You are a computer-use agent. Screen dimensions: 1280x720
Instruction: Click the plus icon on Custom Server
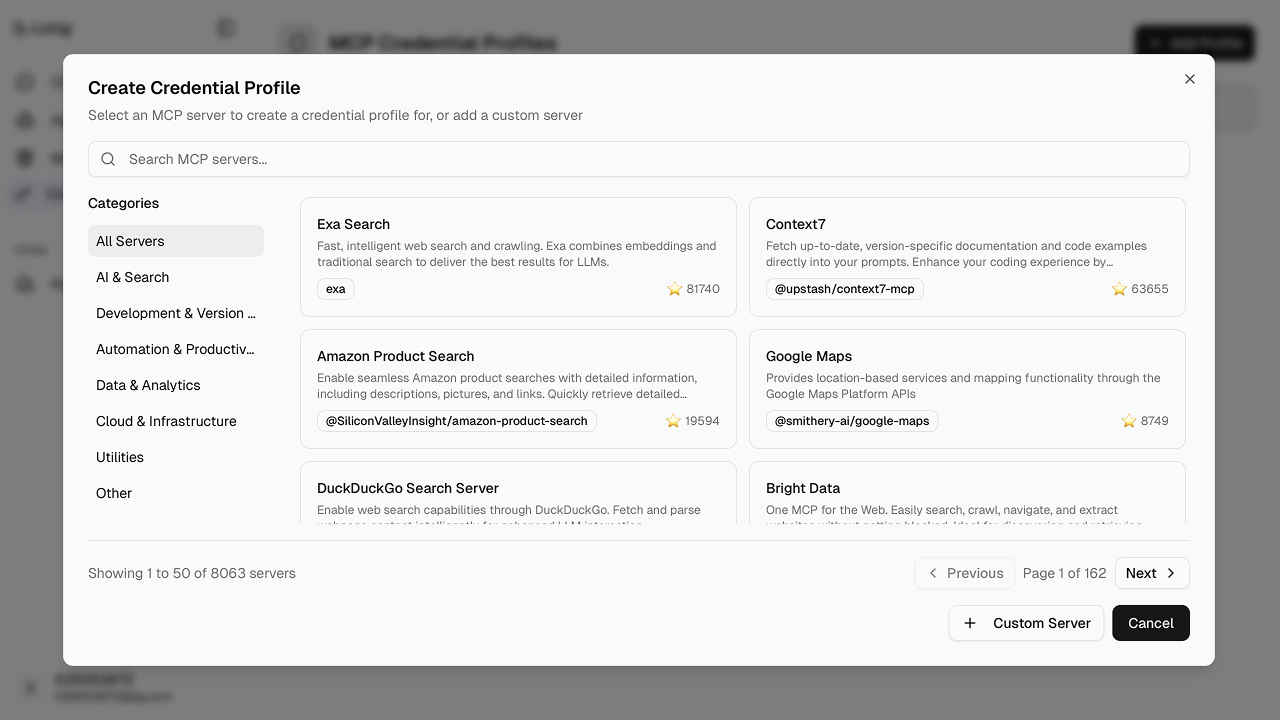(970, 623)
